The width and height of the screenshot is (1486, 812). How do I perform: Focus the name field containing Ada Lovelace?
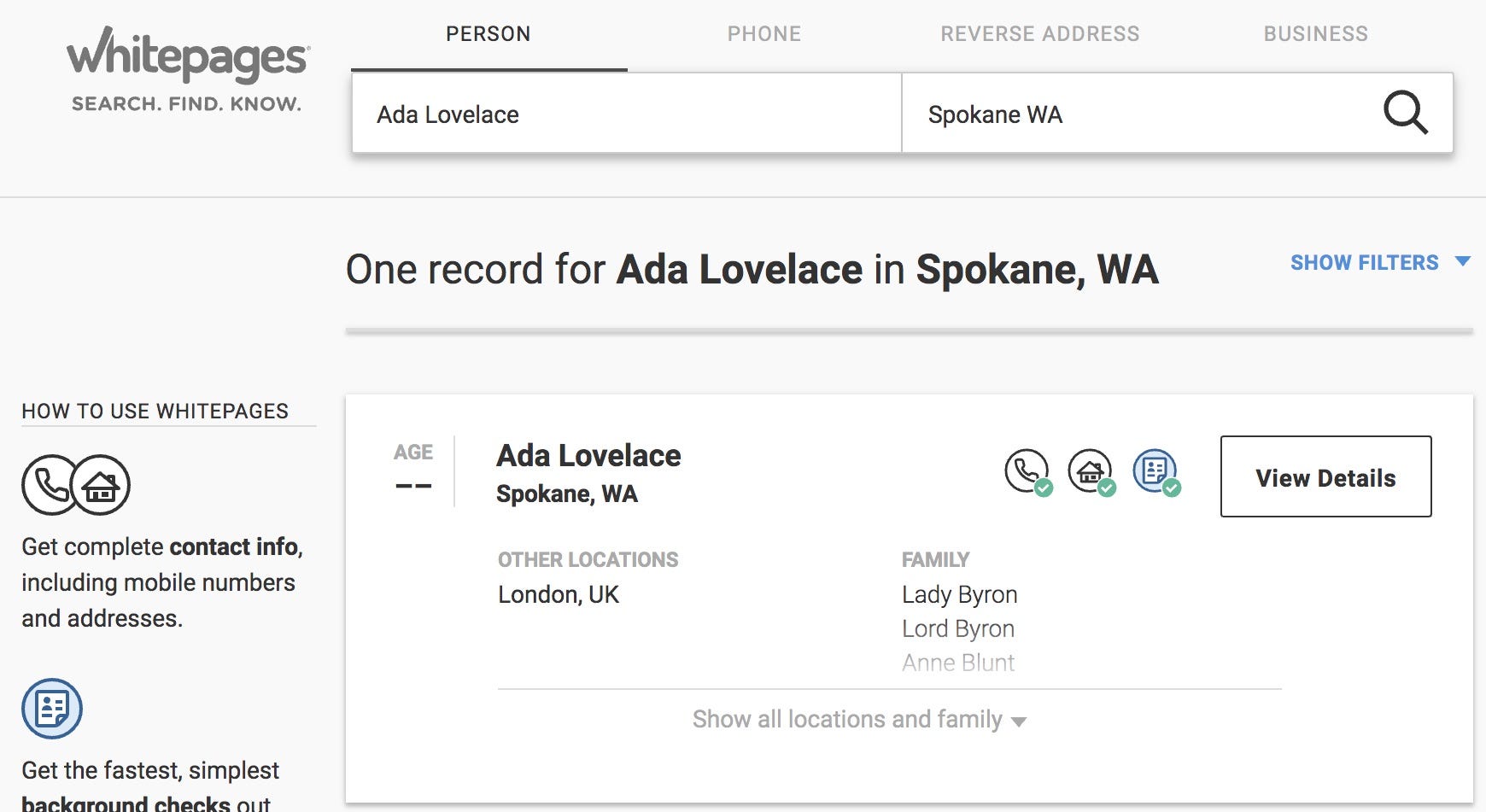pos(627,114)
